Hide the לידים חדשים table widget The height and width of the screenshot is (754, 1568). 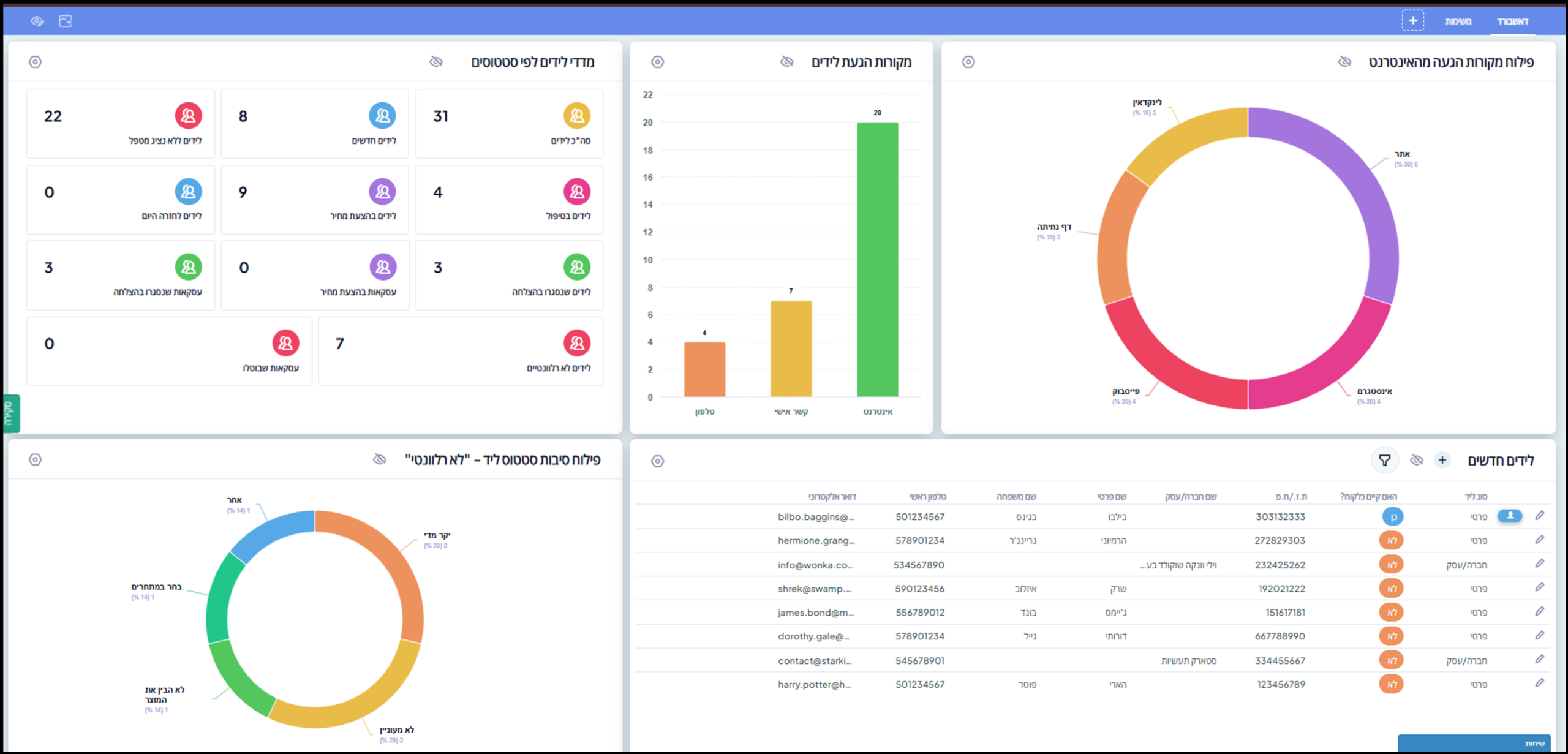[1417, 460]
